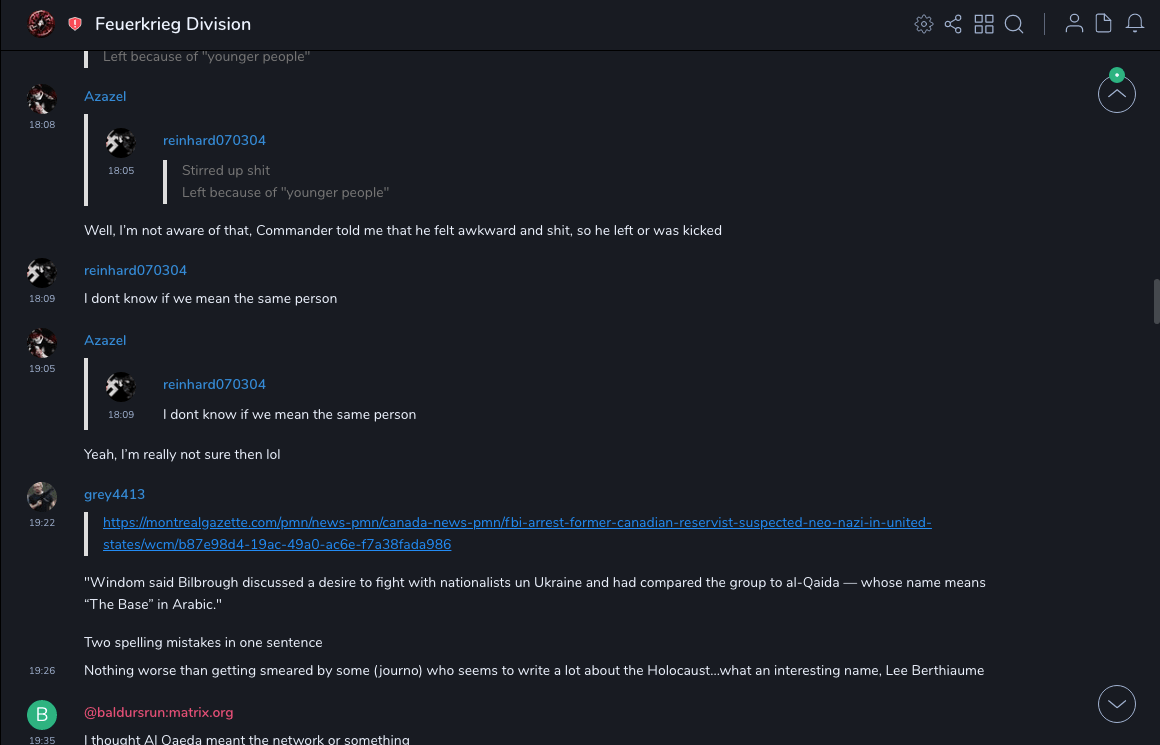Select the @baldursrun:matrix.org sender name
Viewport: 1160px width, 745px height.
click(158, 712)
